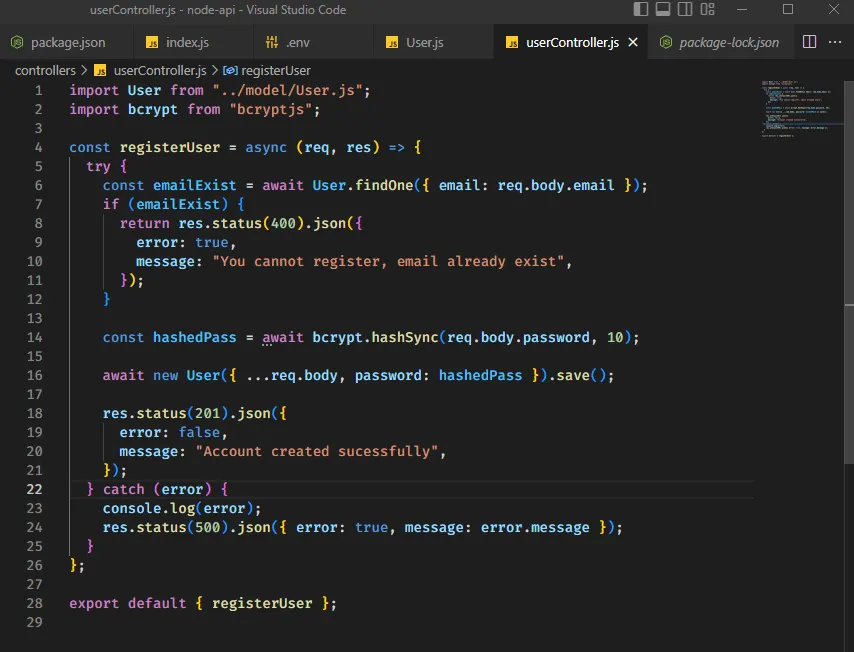854x652 pixels.
Task: Select the userController.js tab
Action: point(571,42)
